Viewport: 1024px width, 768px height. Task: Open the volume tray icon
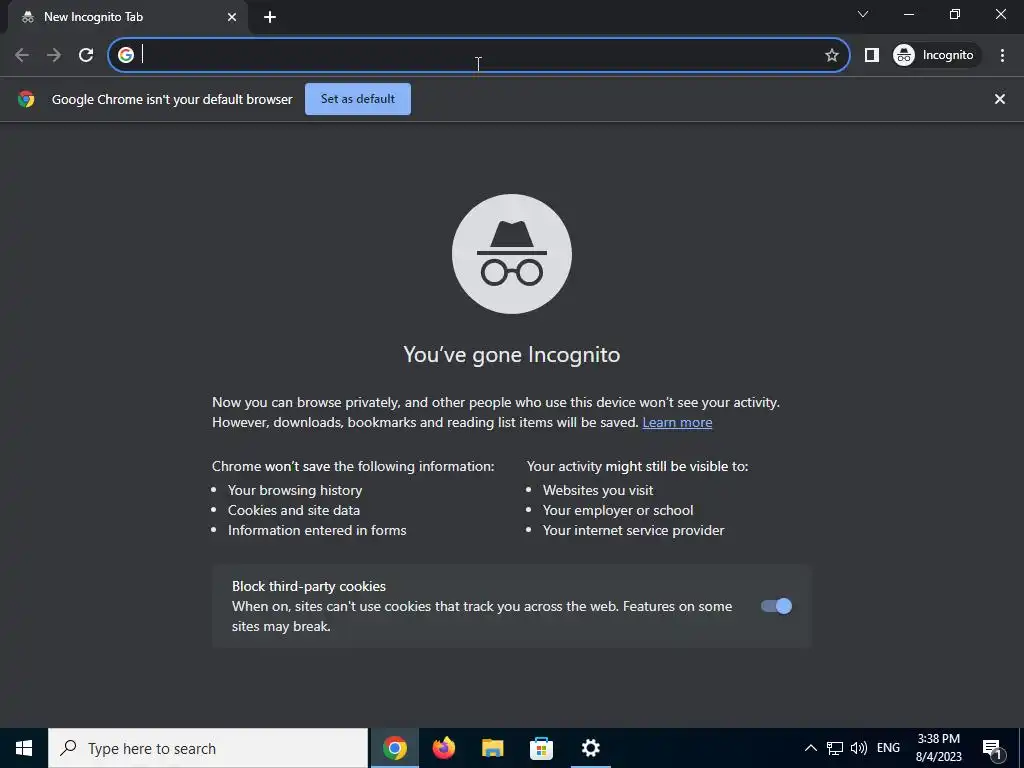[x=859, y=748]
